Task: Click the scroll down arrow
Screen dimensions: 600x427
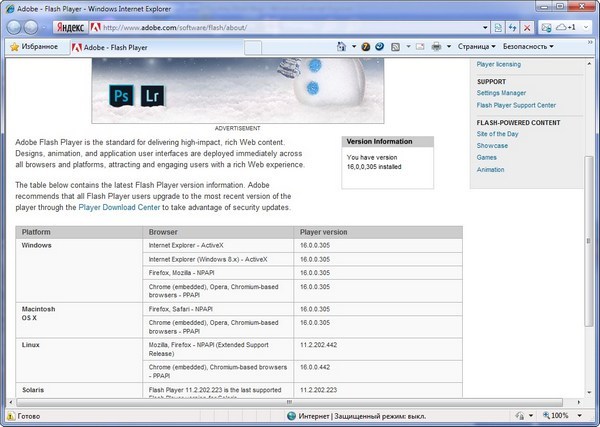Action: click(x=589, y=392)
